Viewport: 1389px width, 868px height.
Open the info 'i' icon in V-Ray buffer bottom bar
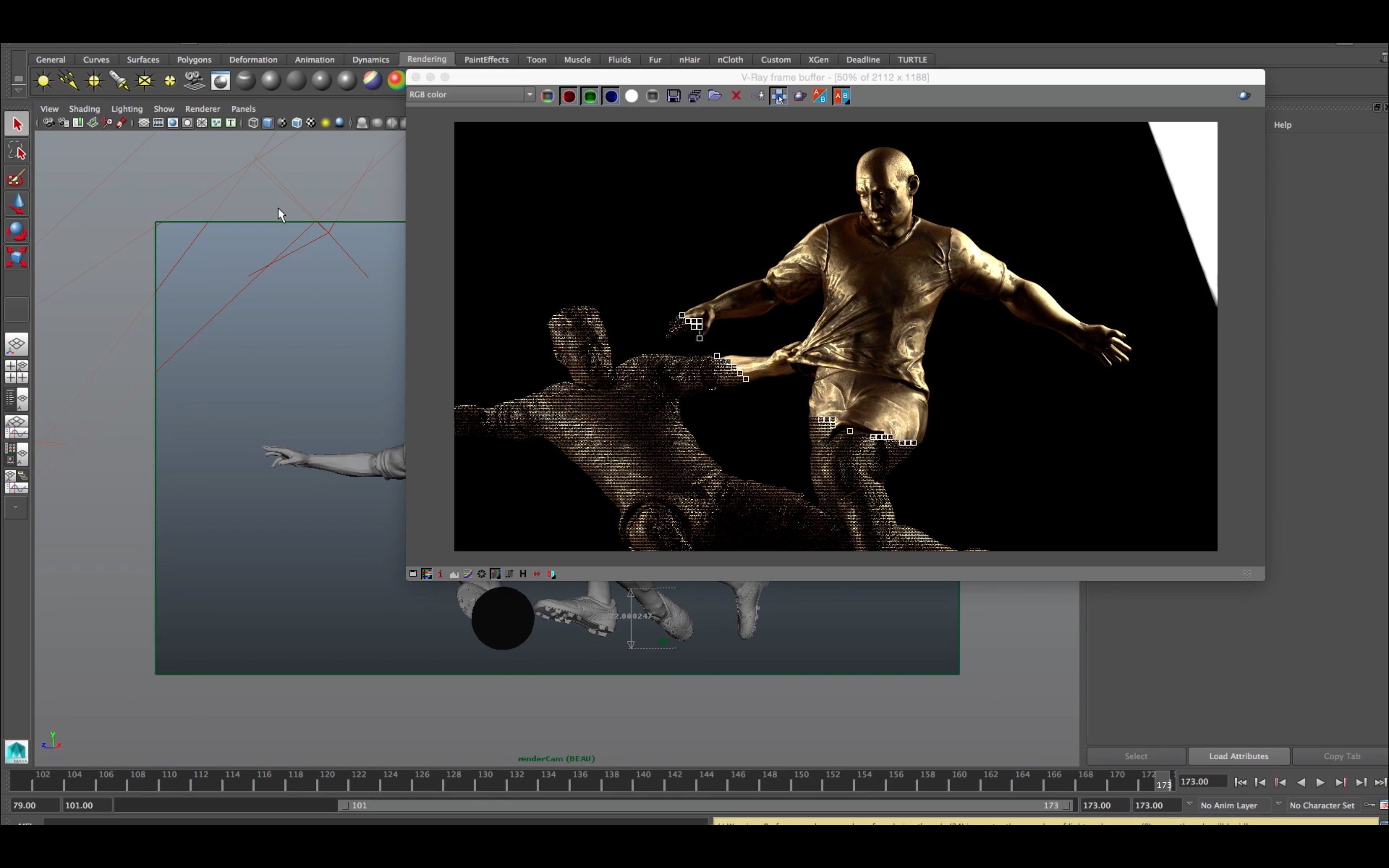440,574
